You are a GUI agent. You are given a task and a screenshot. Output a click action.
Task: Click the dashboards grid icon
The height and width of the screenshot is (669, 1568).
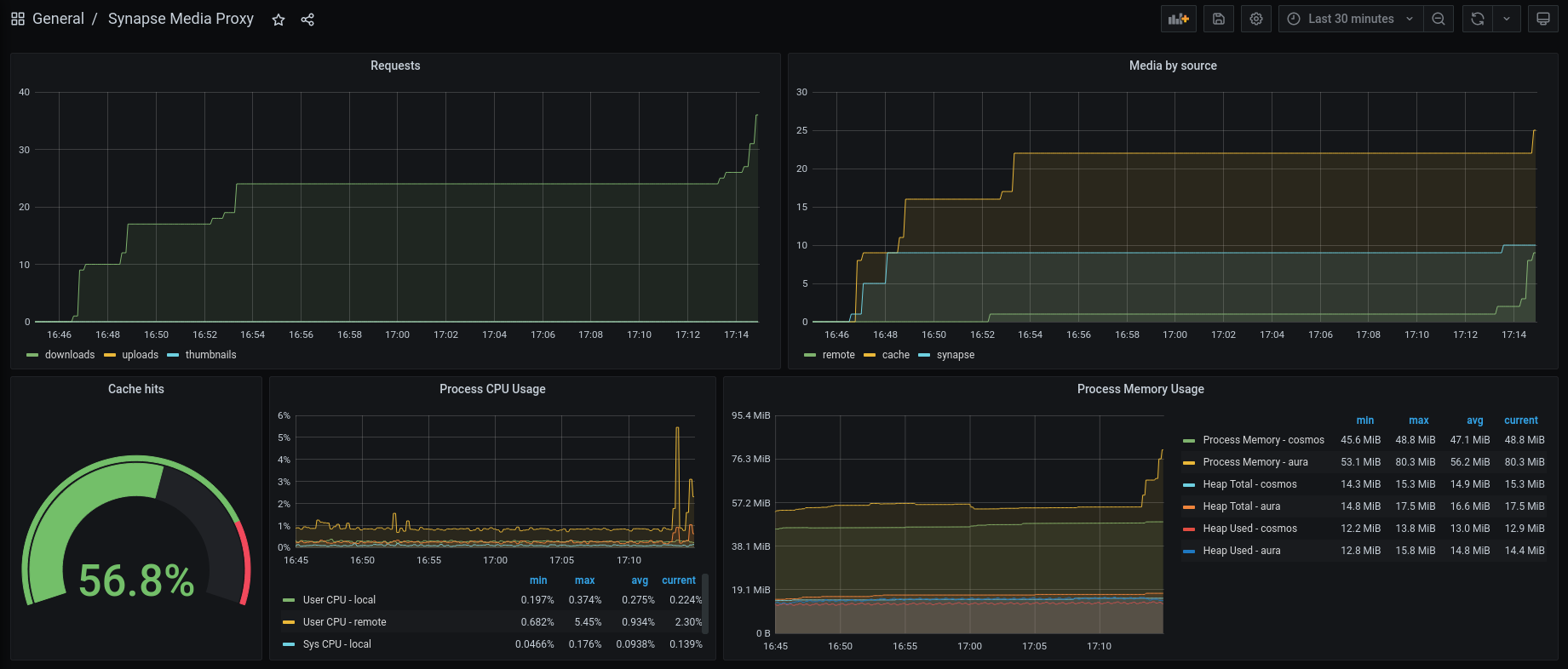pyautogui.click(x=18, y=19)
